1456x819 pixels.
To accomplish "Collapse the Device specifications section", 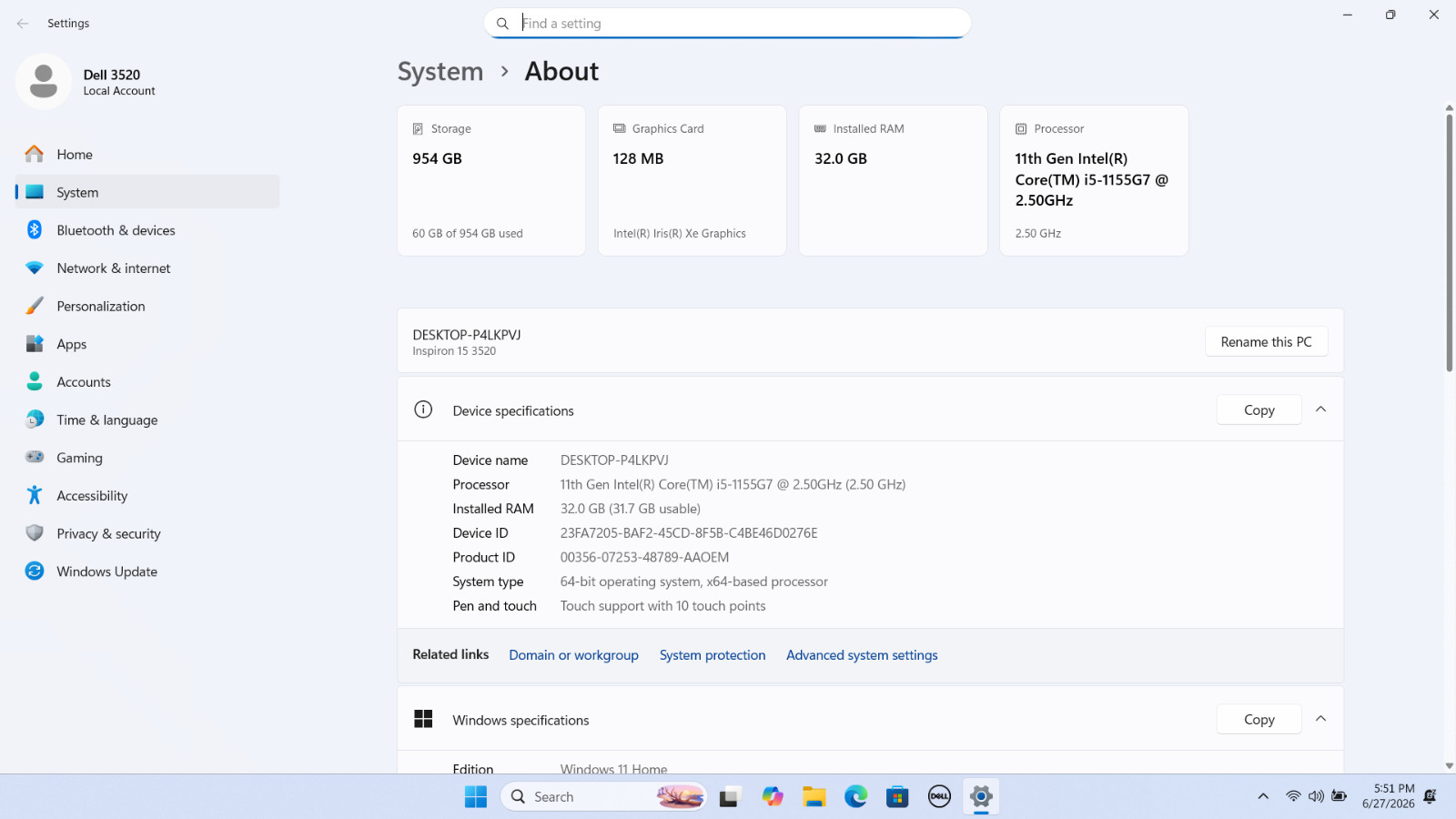I will pos(1321,409).
